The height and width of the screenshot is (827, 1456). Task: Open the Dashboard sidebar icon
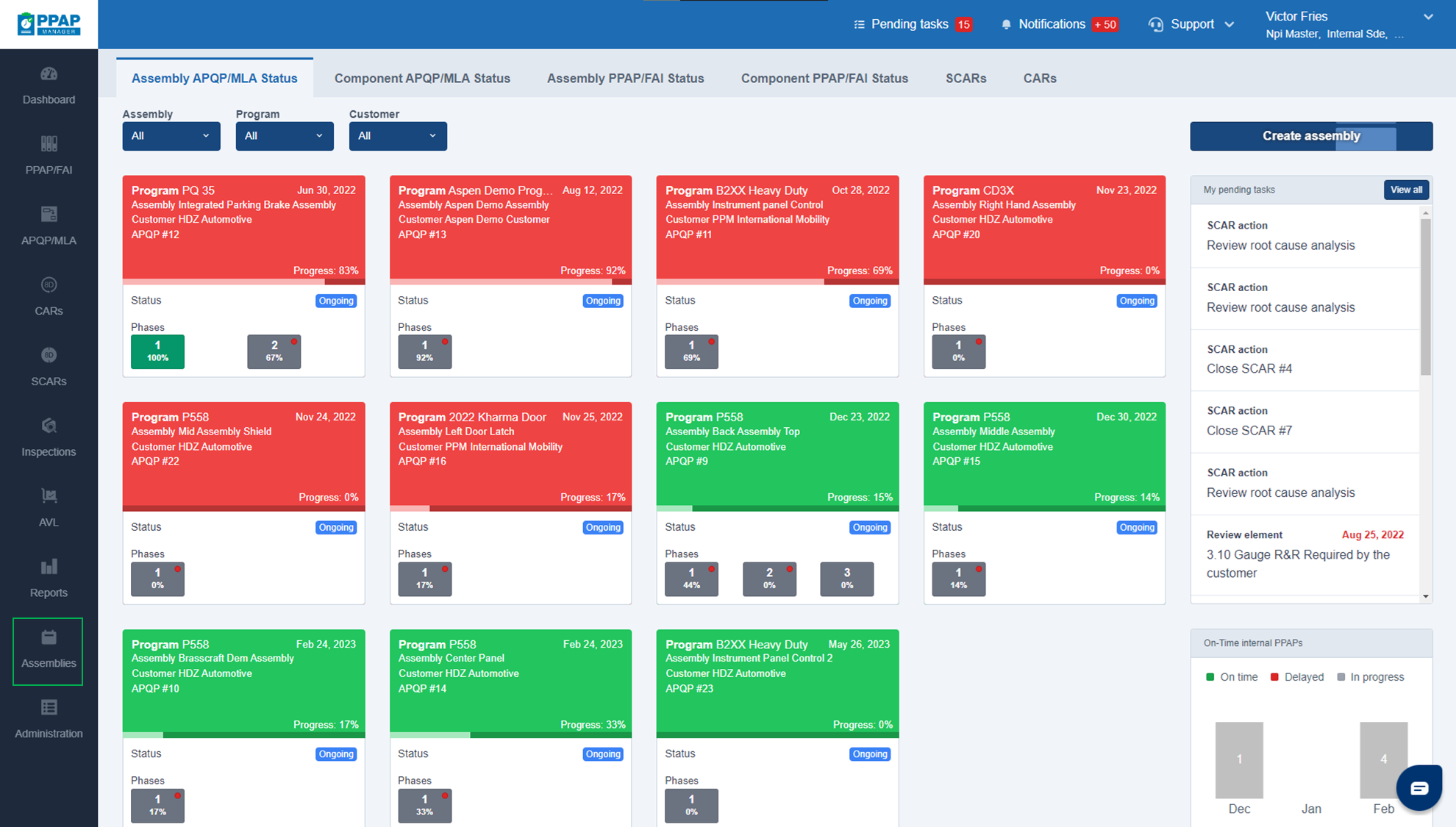[x=49, y=74]
